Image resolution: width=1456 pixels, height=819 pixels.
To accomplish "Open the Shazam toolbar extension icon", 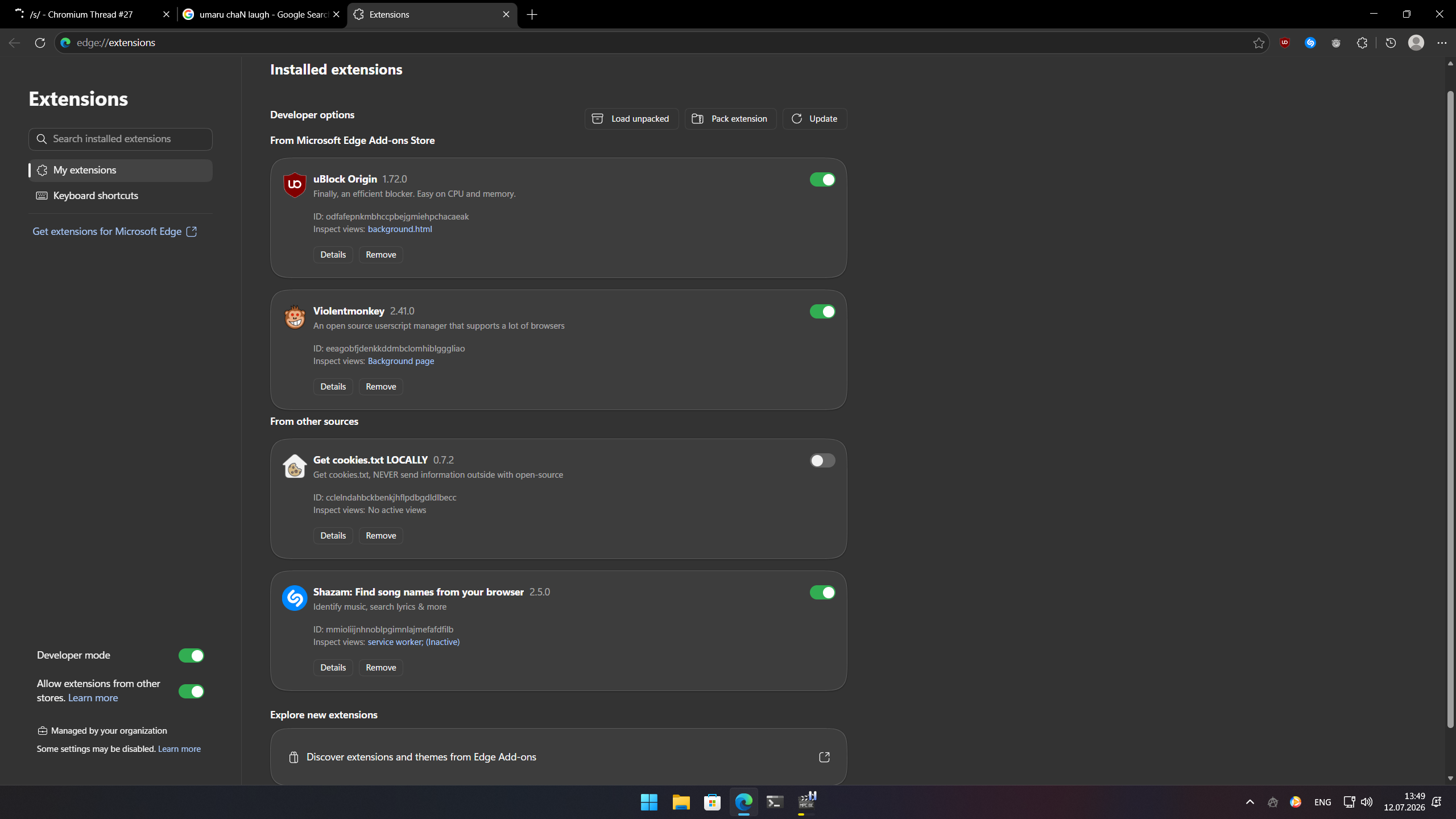I will (x=1310, y=43).
